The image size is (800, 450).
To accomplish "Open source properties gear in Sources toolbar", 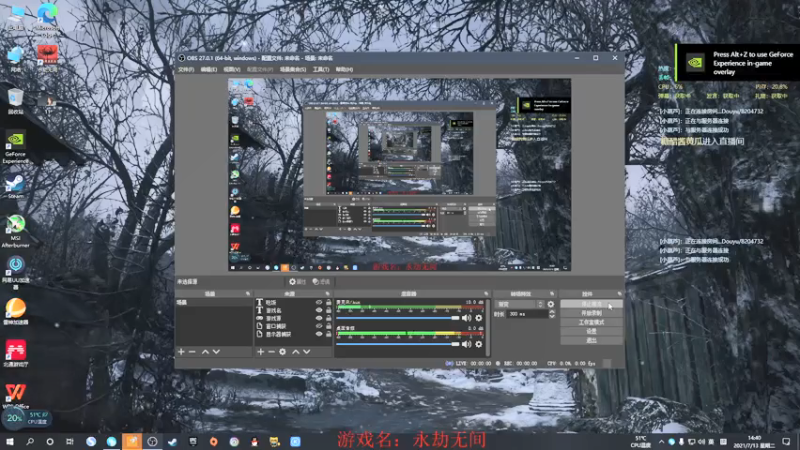I will click(x=283, y=352).
